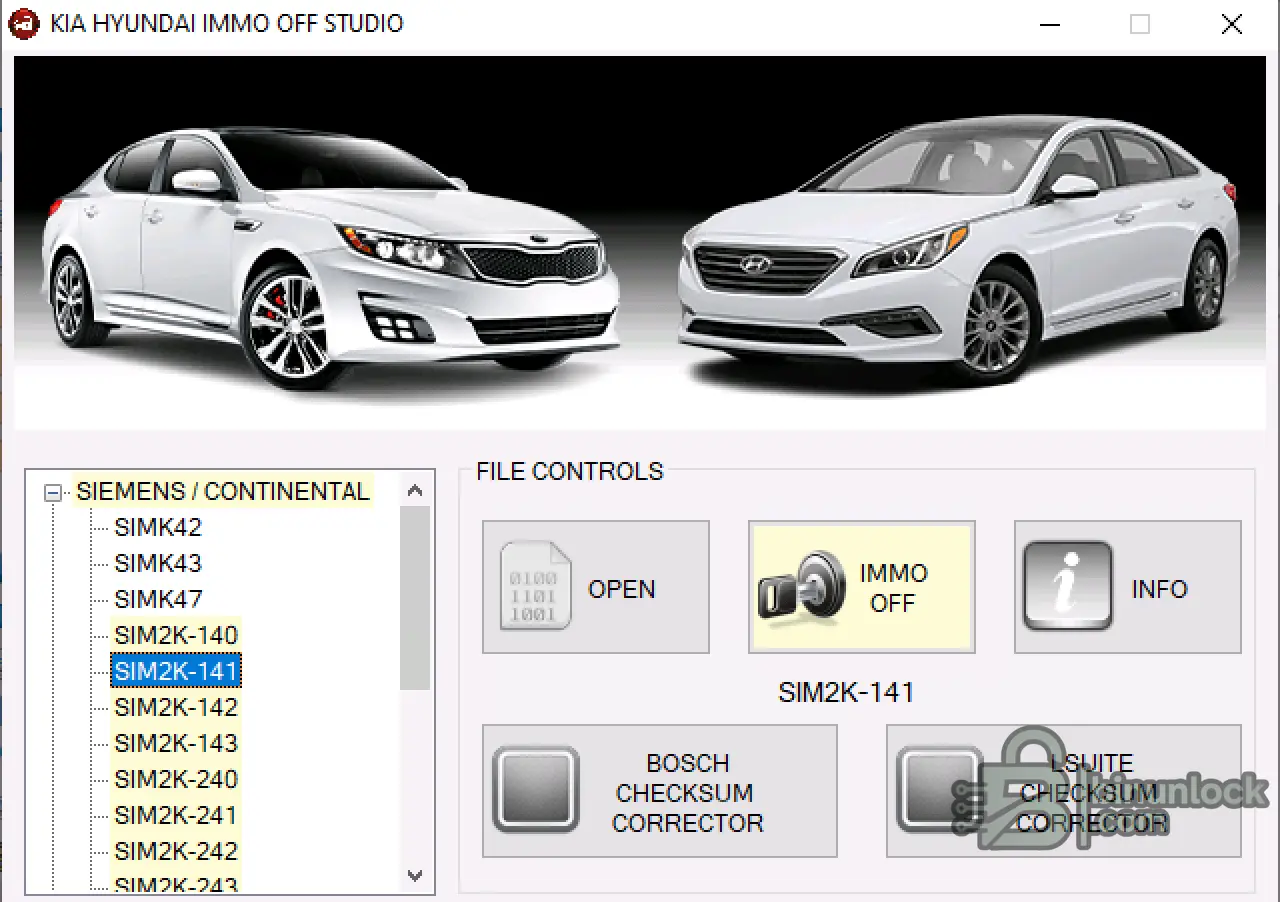
Task: Select SIM2K-240 in the ECU list
Action: pyautogui.click(x=176, y=779)
